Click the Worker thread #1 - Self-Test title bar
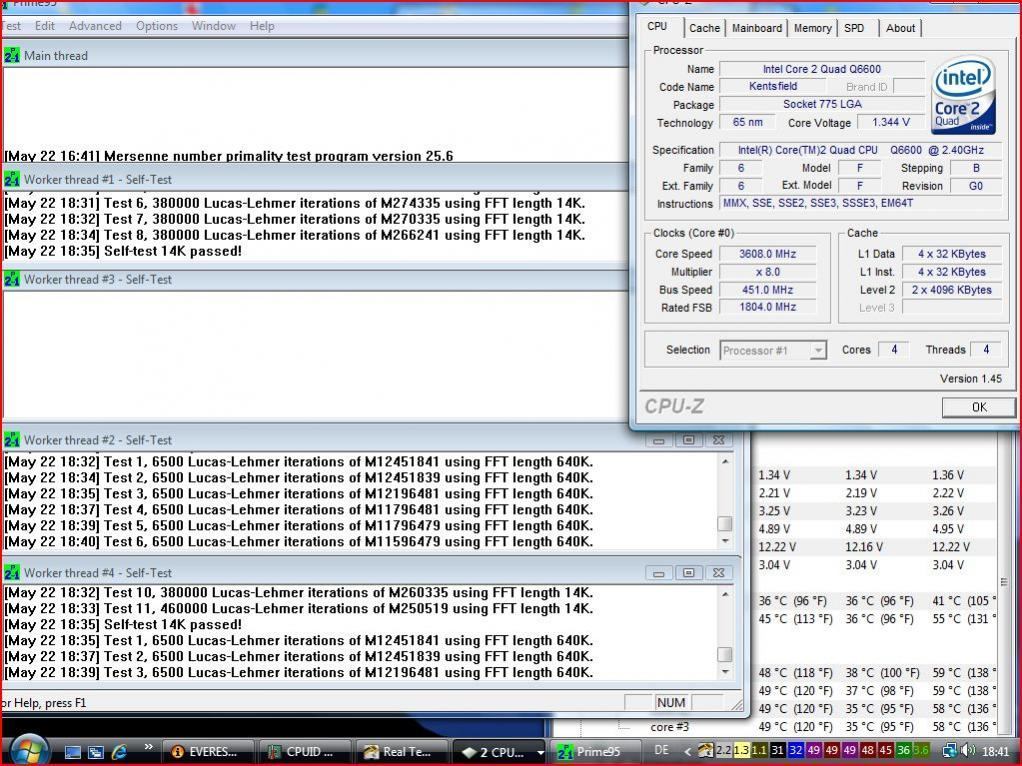 [x=315, y=179]
